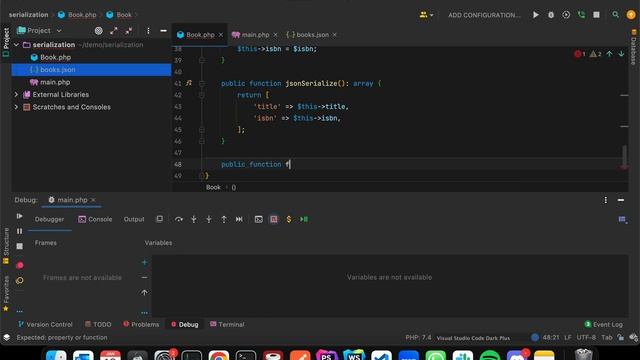Image resolution: width=640 pixels, height=360 pixels.
Task: Fold jsonSerialize function at line 41
Action: 202,83
